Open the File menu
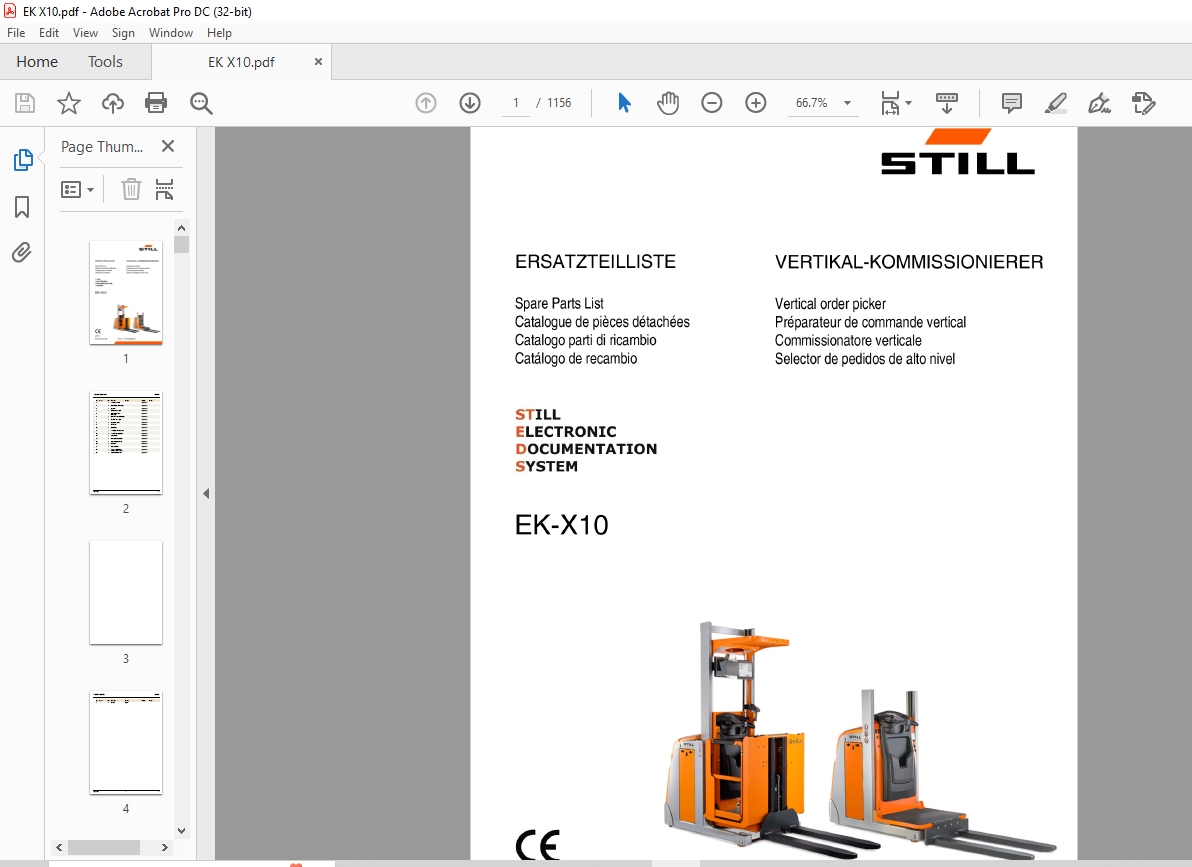 click(16, 33)
